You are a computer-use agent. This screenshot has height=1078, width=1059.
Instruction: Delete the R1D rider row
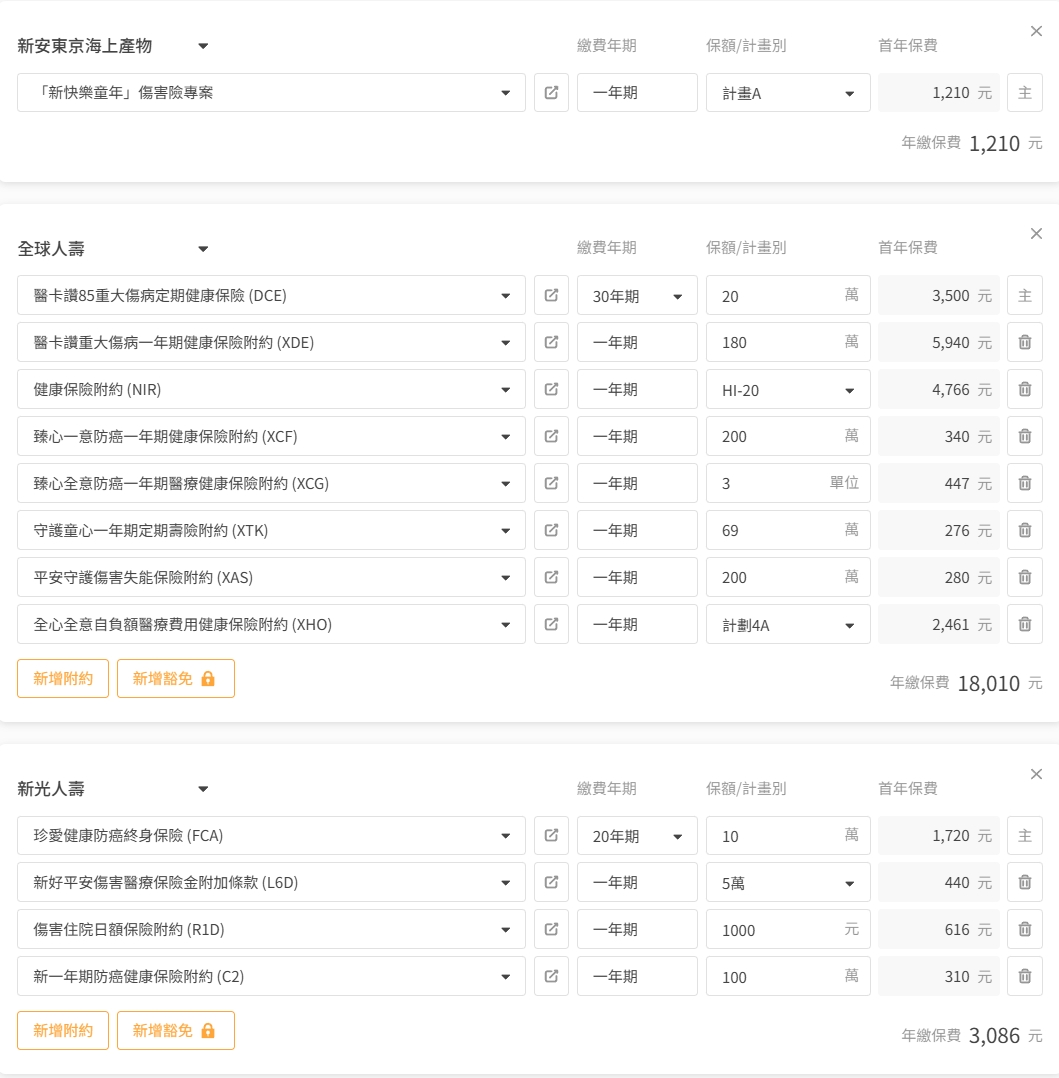(x=1025, y=930)
